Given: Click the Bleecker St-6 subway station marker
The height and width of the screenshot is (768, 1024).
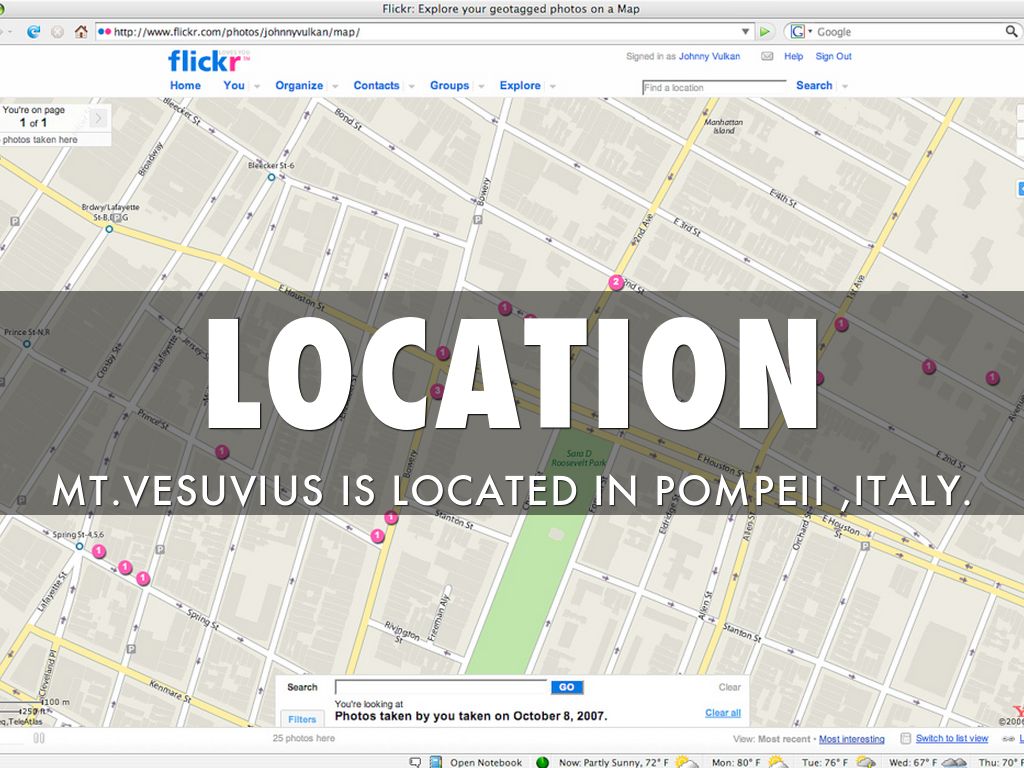Looking at the screenshot, I should 271,177.
